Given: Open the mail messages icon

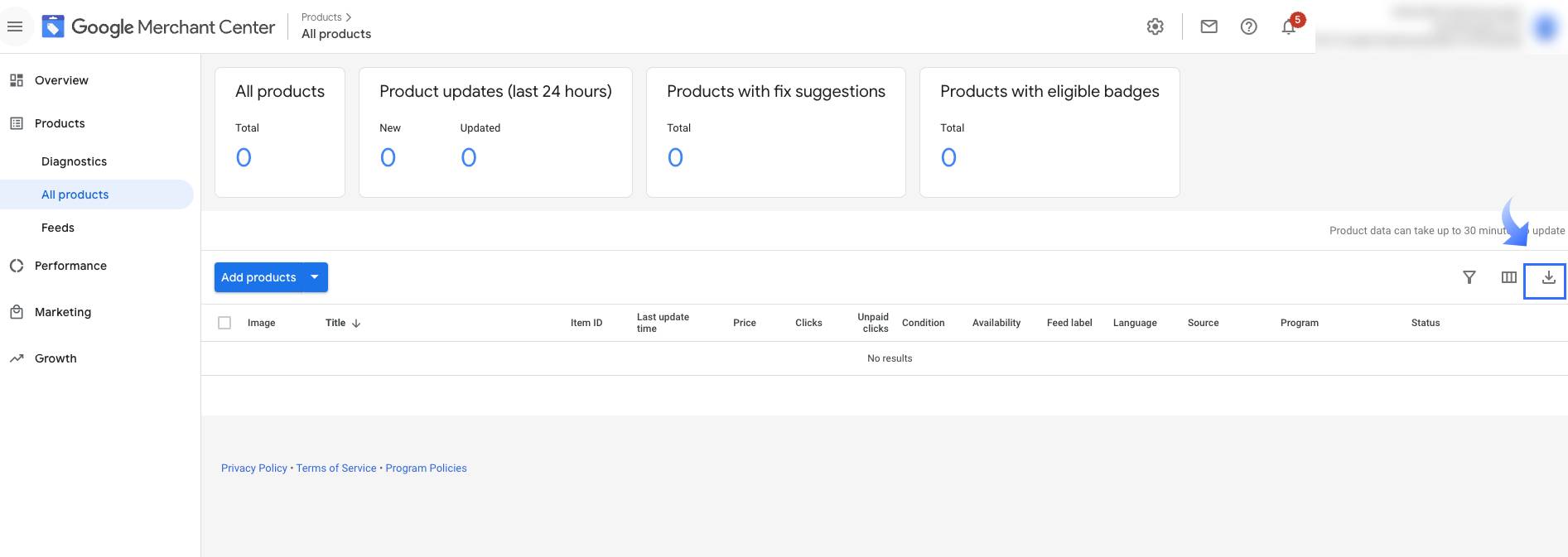Looking at the screenshot, I should pos(1209,26).
